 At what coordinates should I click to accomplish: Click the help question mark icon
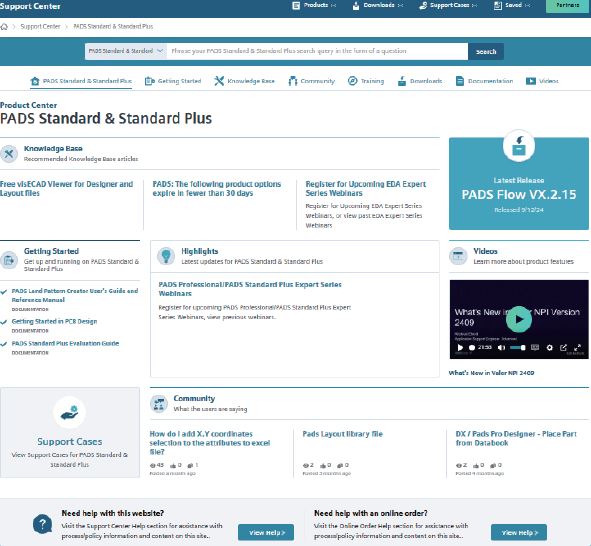[x=42, y=524]
